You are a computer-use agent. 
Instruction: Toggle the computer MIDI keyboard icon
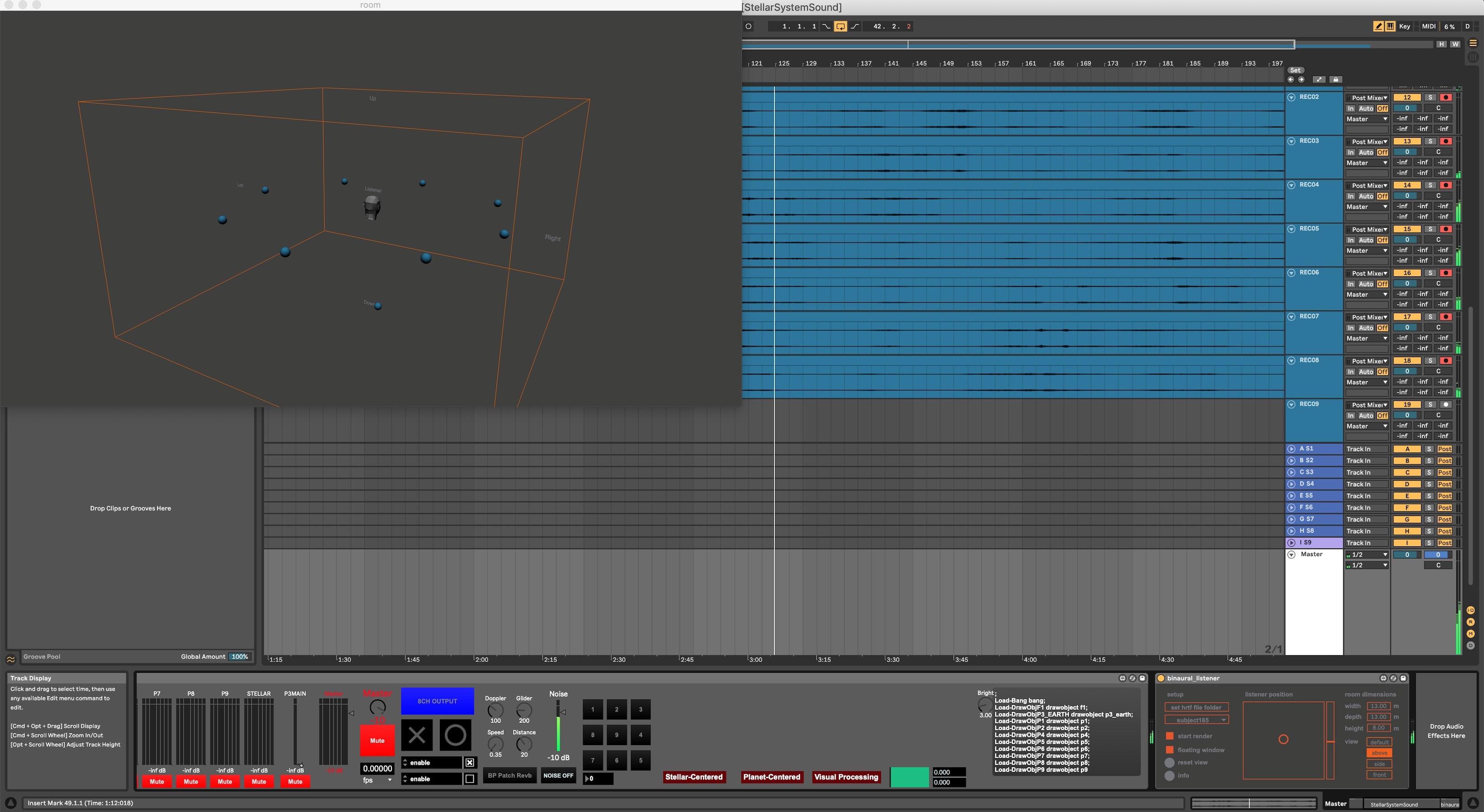coord(1390,27)
